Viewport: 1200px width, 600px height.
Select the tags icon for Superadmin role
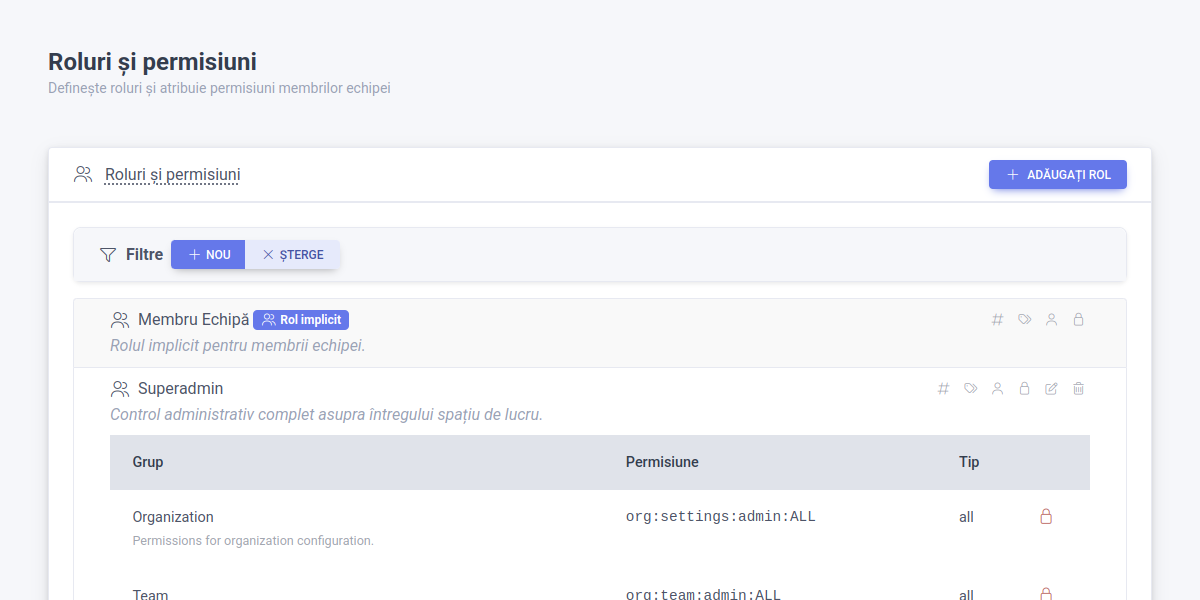click(970, 388)
